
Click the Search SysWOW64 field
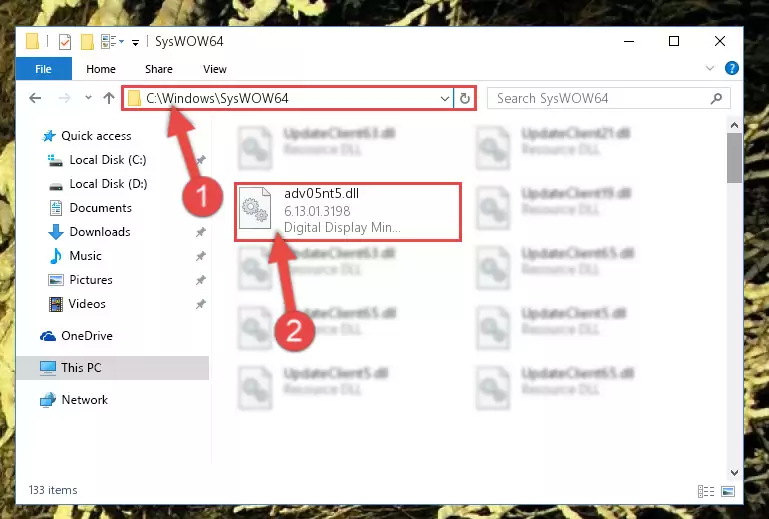[609, 99]
